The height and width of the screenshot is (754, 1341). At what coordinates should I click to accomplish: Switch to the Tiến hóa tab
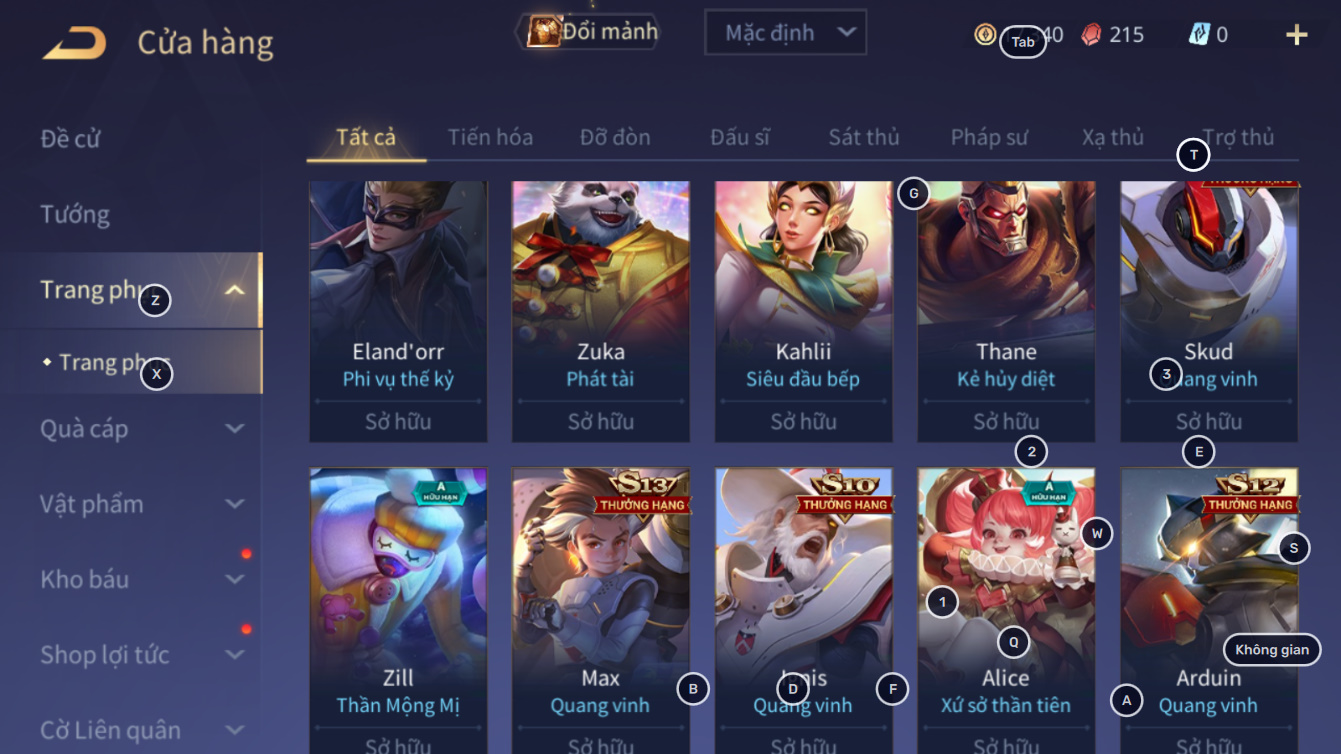click(x=490, y=138)
